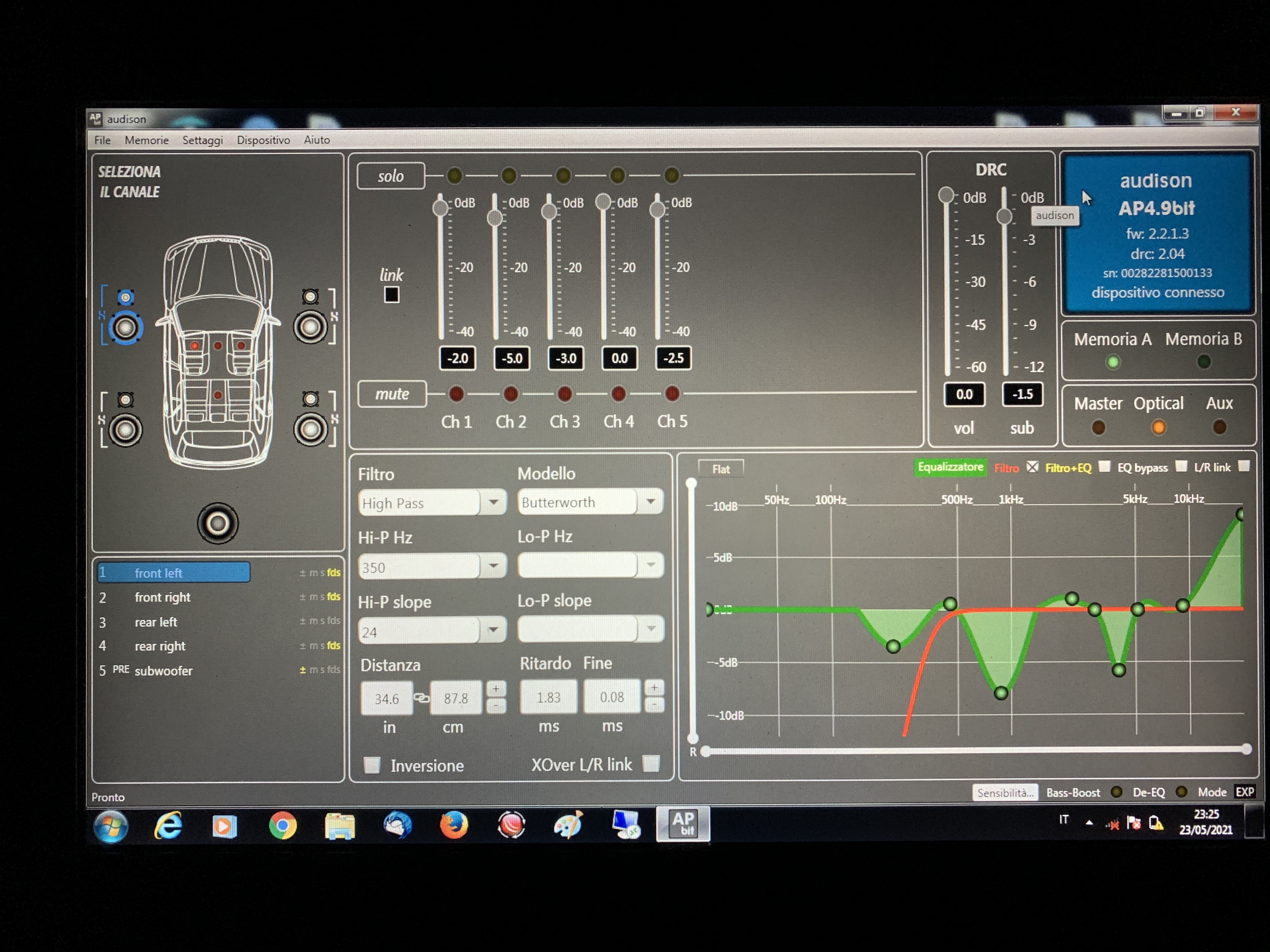The height and width of the screenshot is (952, 1270).
Task: Select channel row 2 front right
Action: tap(219, 598)
